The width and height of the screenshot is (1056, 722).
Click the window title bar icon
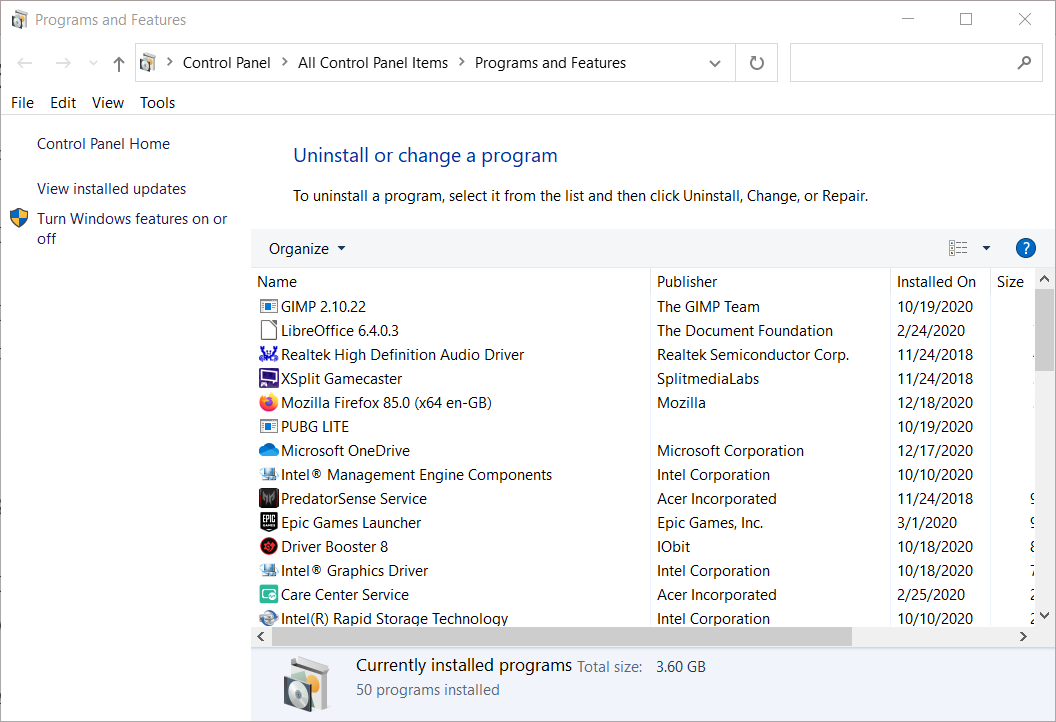(x=20, y=20)
